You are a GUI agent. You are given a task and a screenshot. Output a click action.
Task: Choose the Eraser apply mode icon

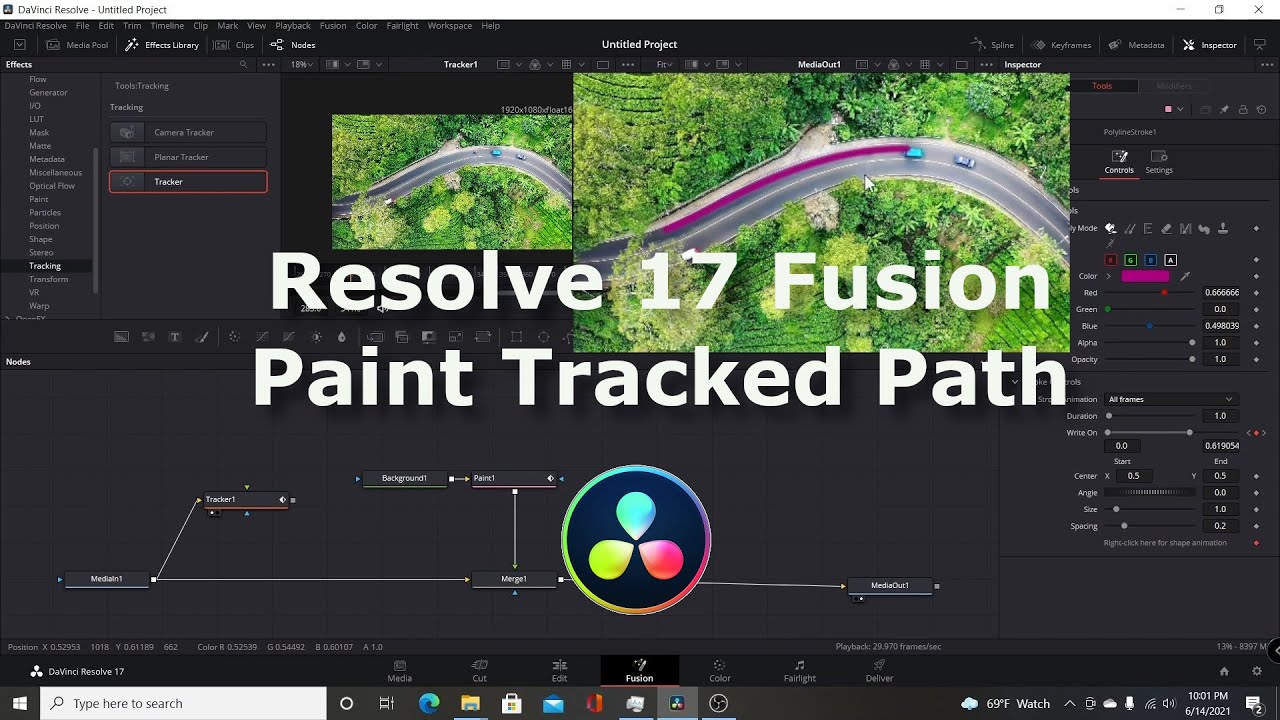[1166, 228]
